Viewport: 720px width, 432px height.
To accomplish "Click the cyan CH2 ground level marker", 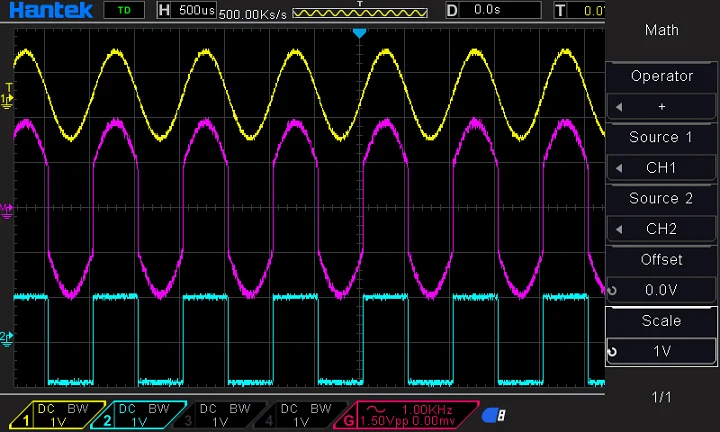I will (8, 338).
